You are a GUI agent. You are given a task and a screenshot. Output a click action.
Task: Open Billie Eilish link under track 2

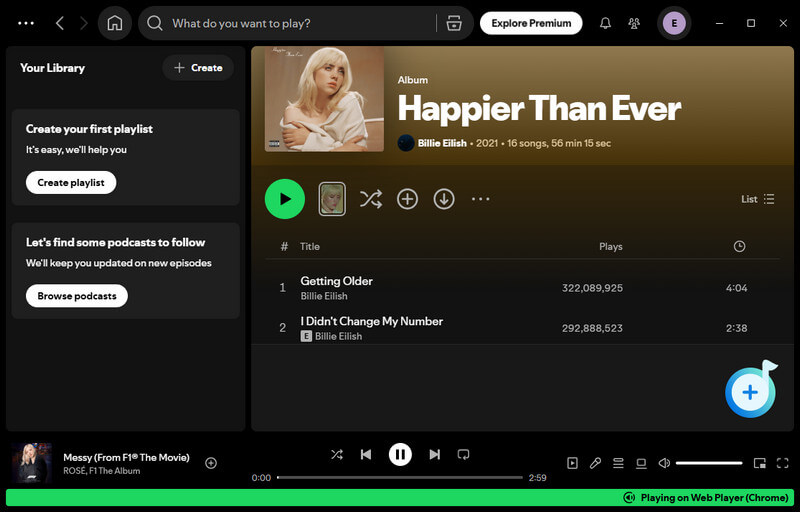click(338, 336)
